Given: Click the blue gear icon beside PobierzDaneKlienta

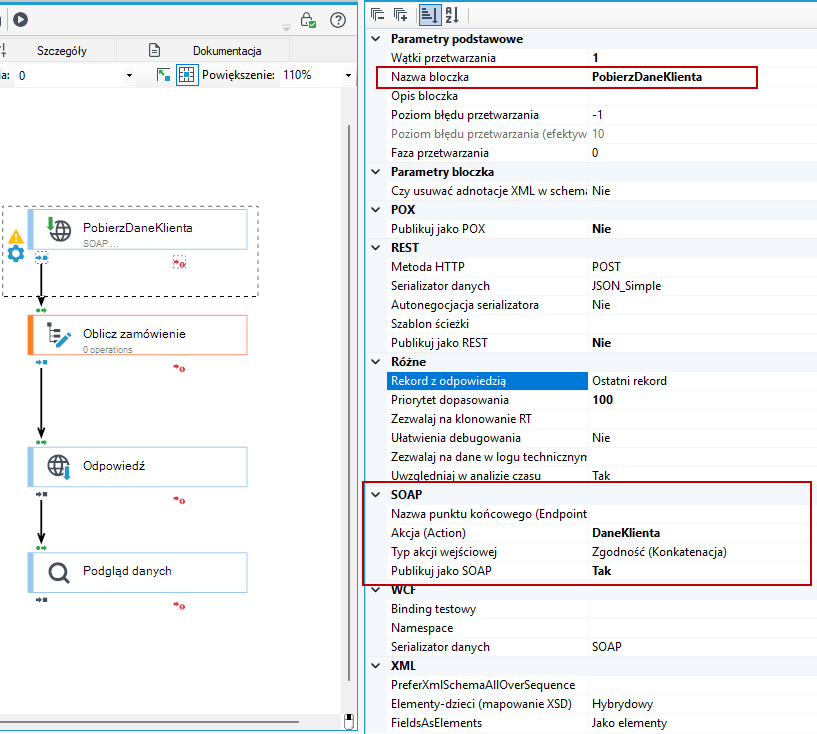Looking at the screenshot, I should pos(16,254).
